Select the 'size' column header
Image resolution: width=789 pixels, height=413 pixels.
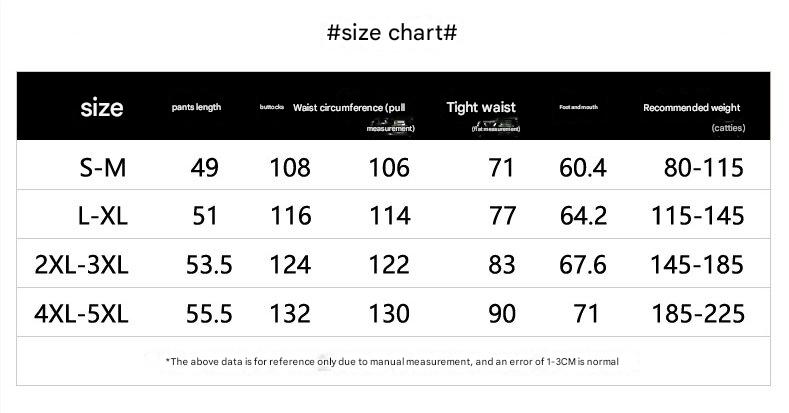pos(102,108)
